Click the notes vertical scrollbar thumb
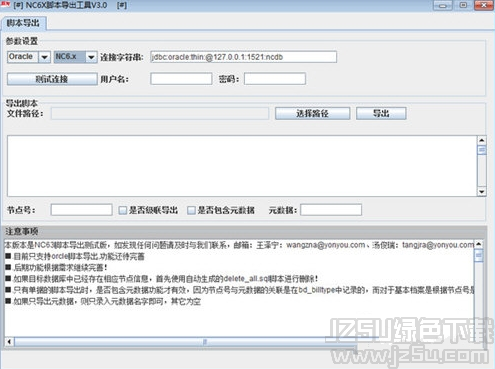 pos(479,256)
